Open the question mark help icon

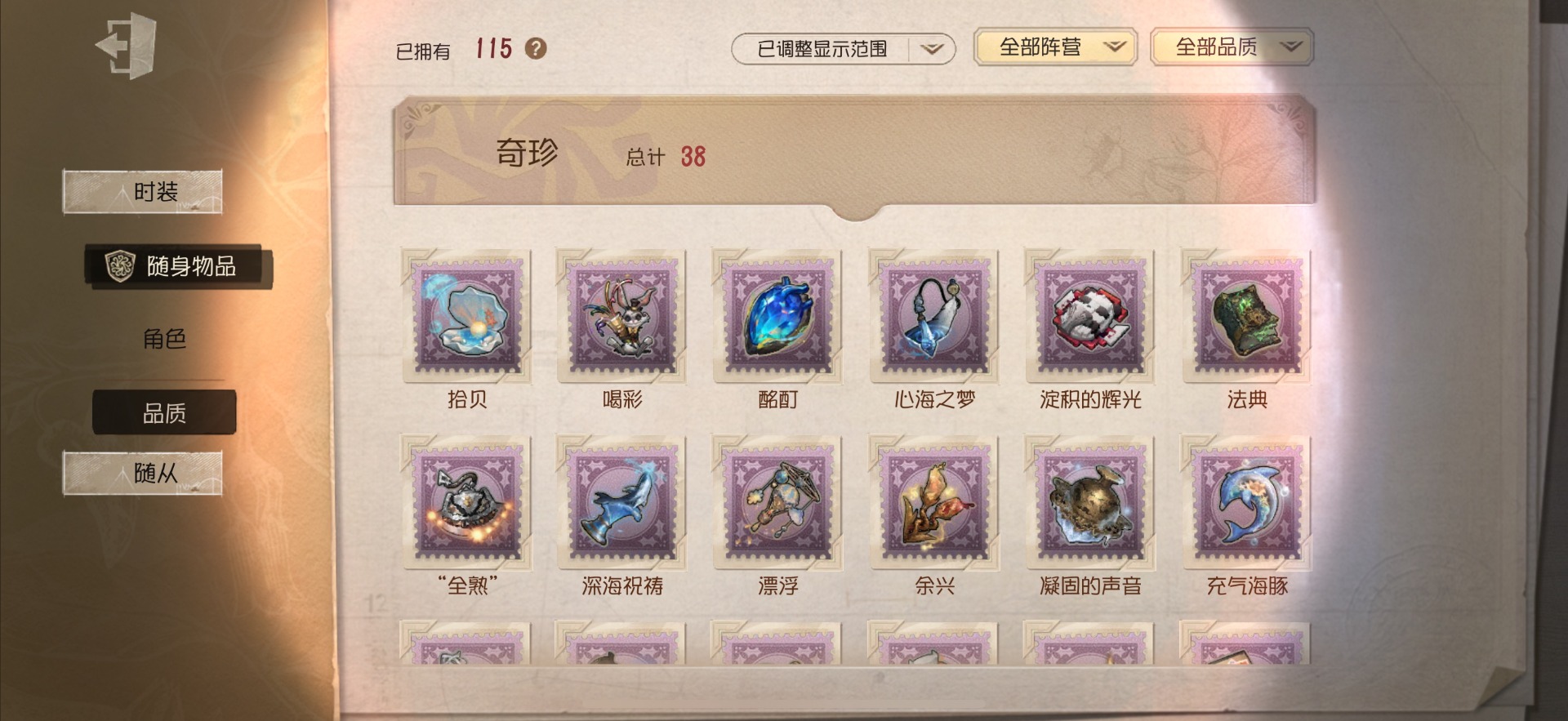pos(536,49)
